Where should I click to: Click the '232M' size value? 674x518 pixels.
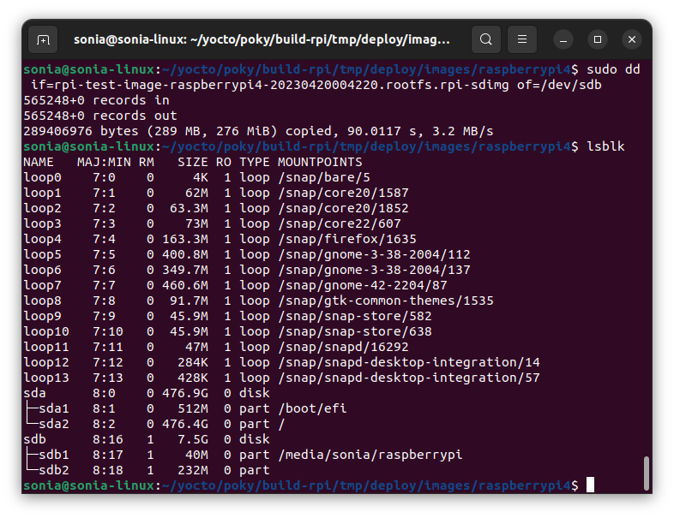pos(193,471)
